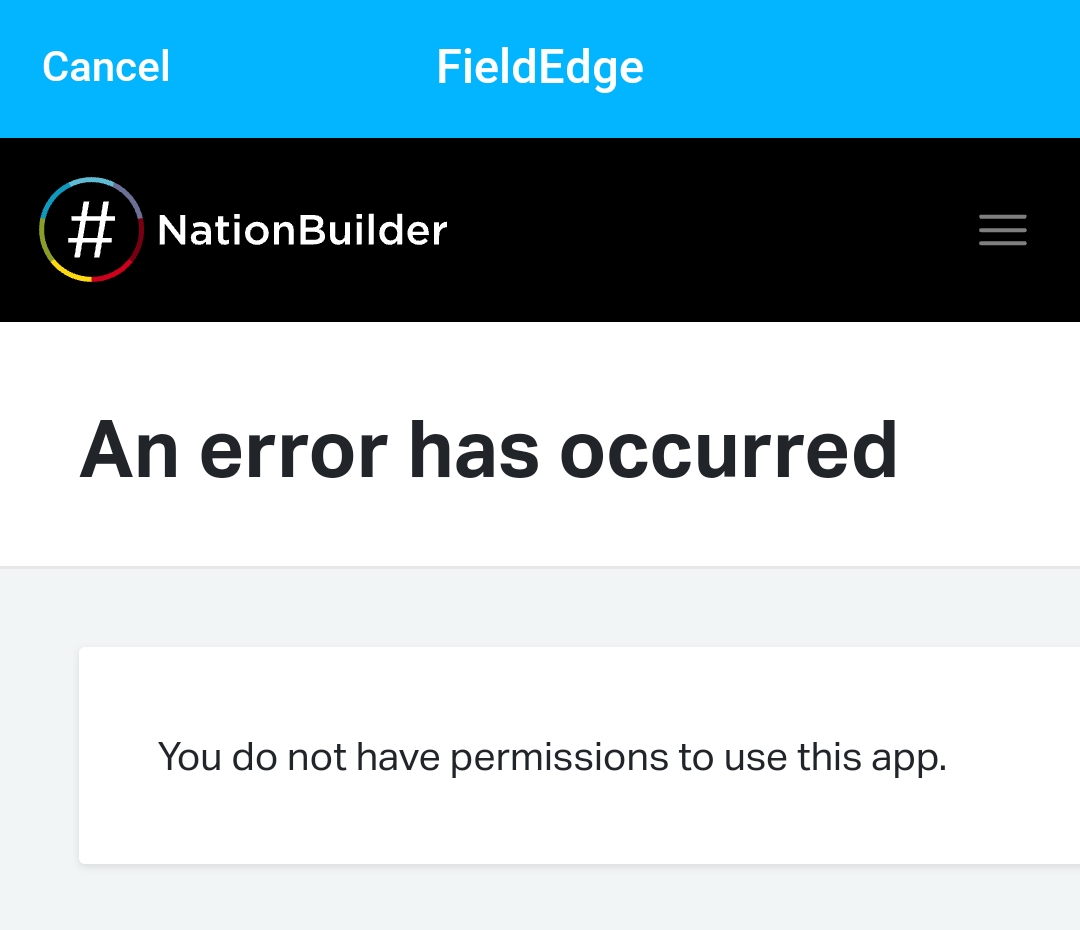Click the "An error has occurred" heading
Image resolution: width=1080 pixels, height=930 pixels.
488,450
